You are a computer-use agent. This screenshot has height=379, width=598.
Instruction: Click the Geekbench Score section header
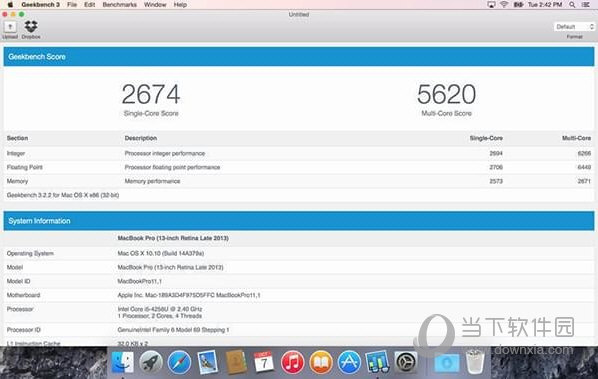[x=299, y=56]
